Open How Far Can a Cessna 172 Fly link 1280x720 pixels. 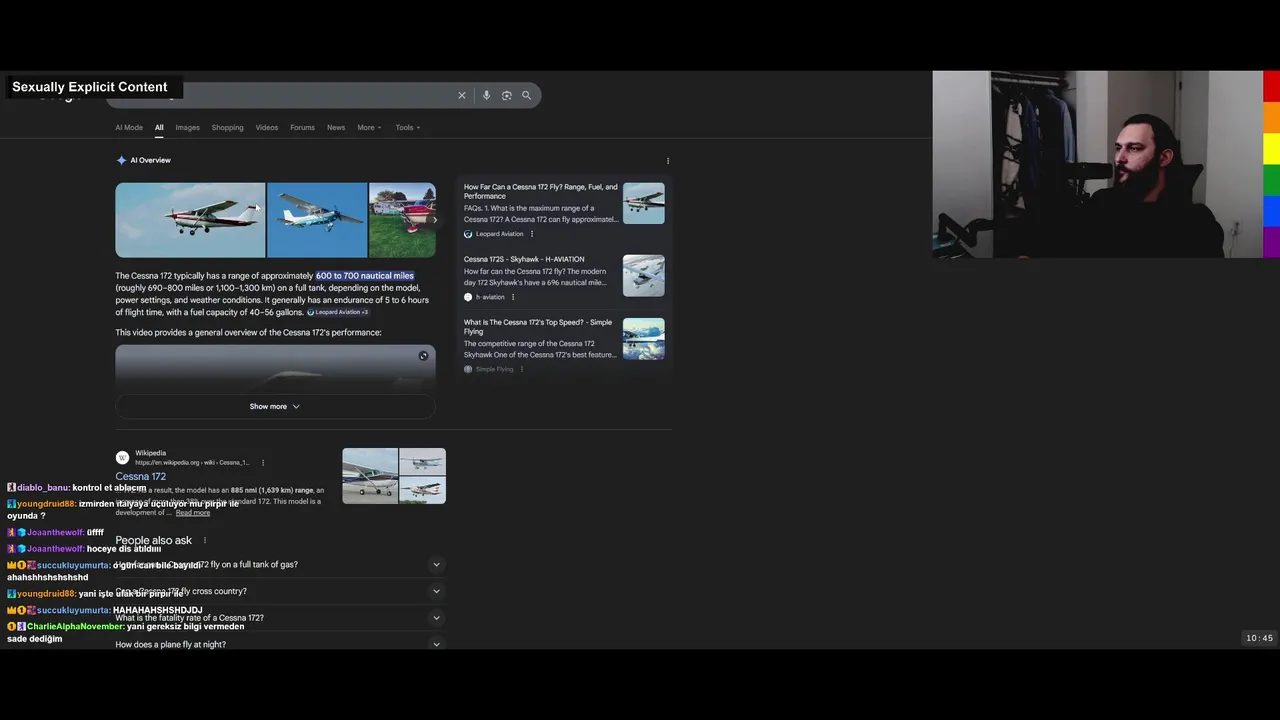tap(540, 191)
